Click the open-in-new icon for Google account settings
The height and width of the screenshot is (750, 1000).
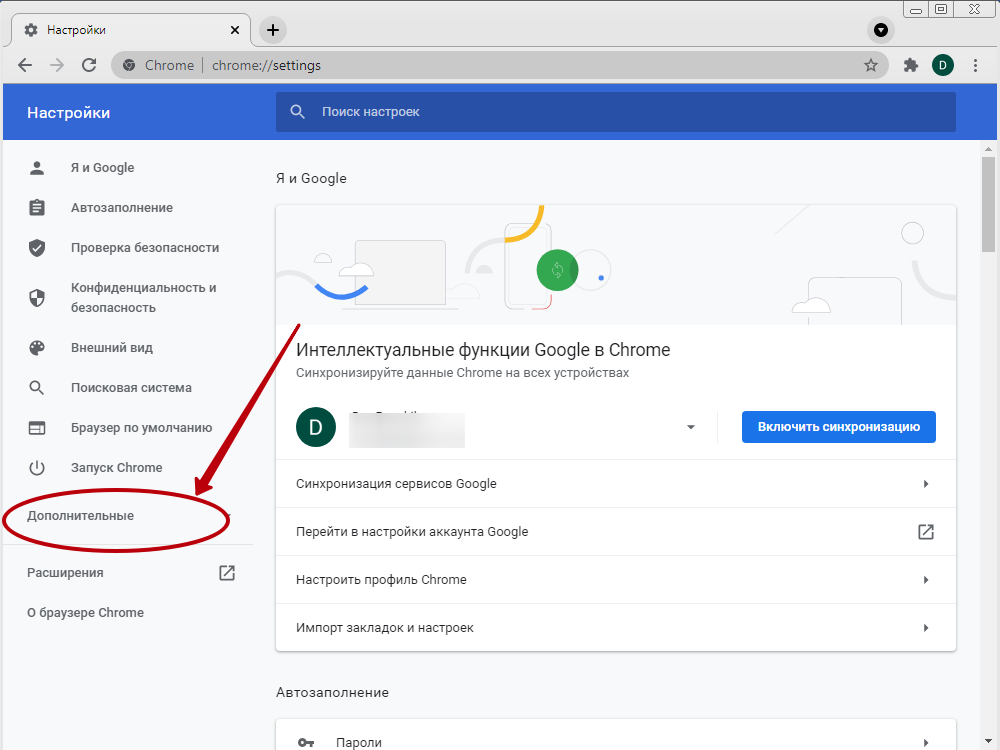[926, 532]
